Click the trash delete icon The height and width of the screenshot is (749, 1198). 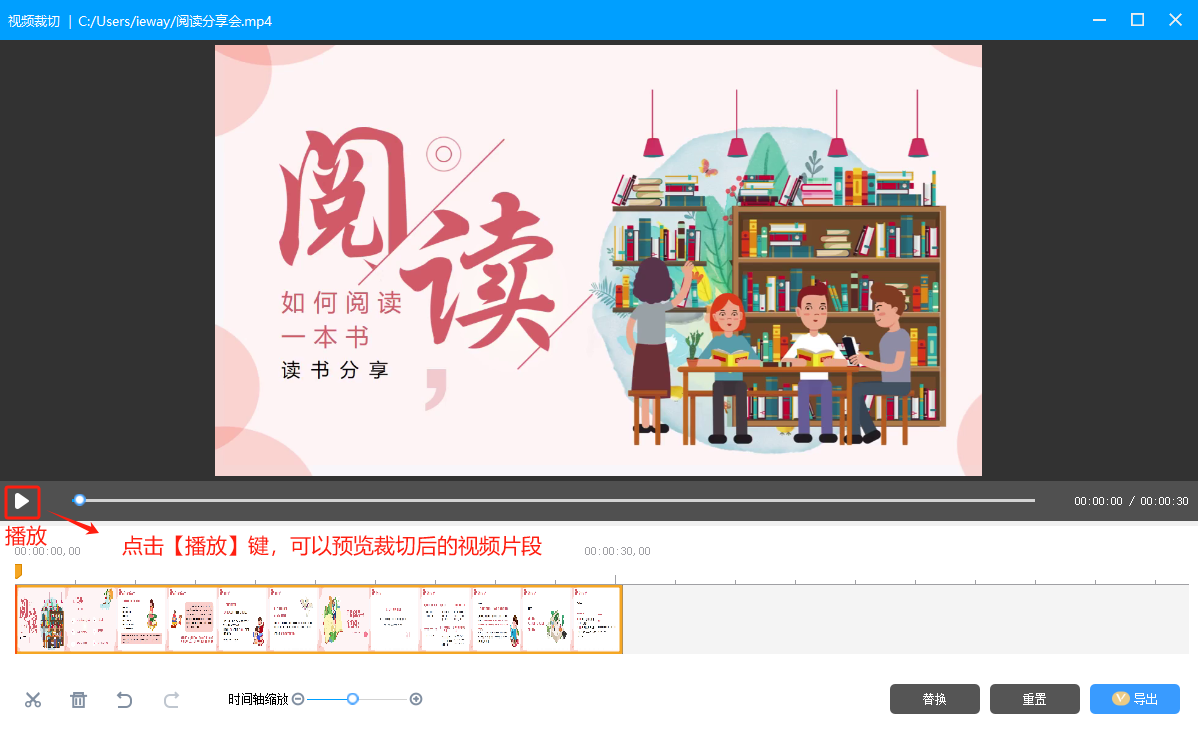78,700
